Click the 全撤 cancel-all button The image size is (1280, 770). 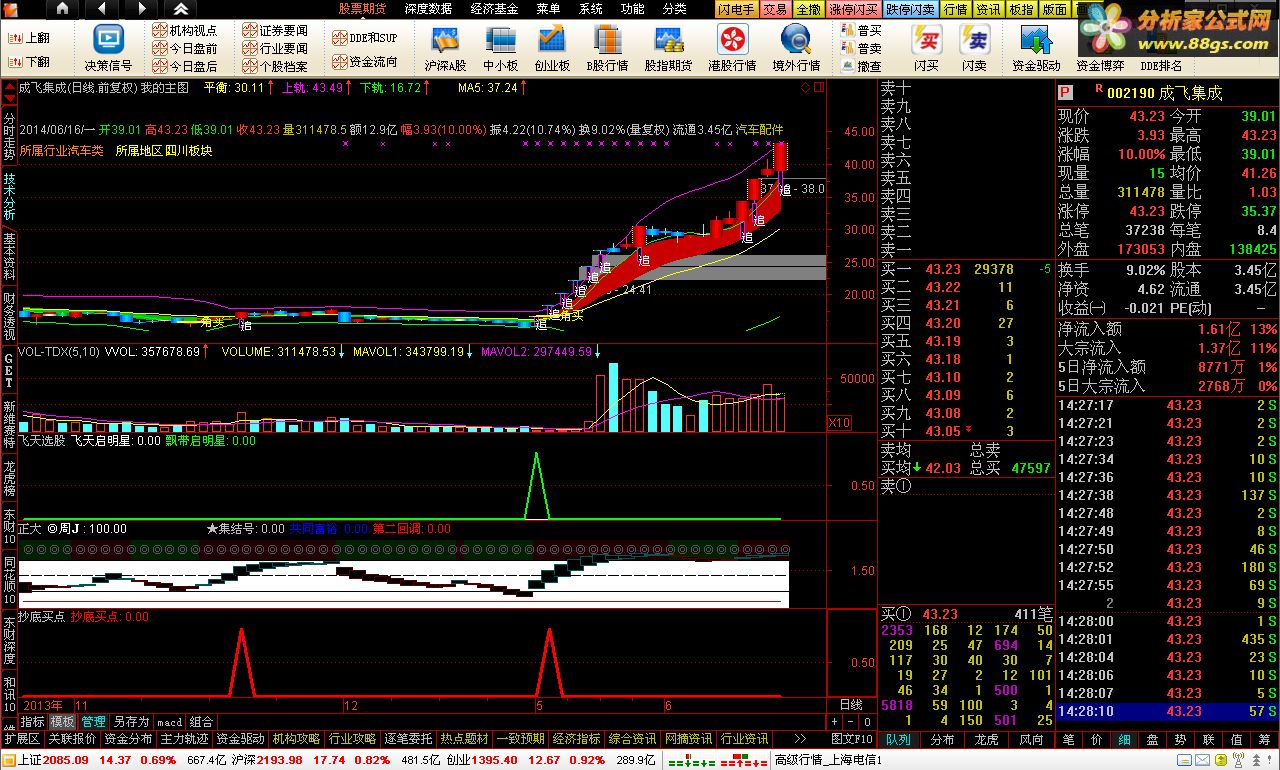[808, 9]
